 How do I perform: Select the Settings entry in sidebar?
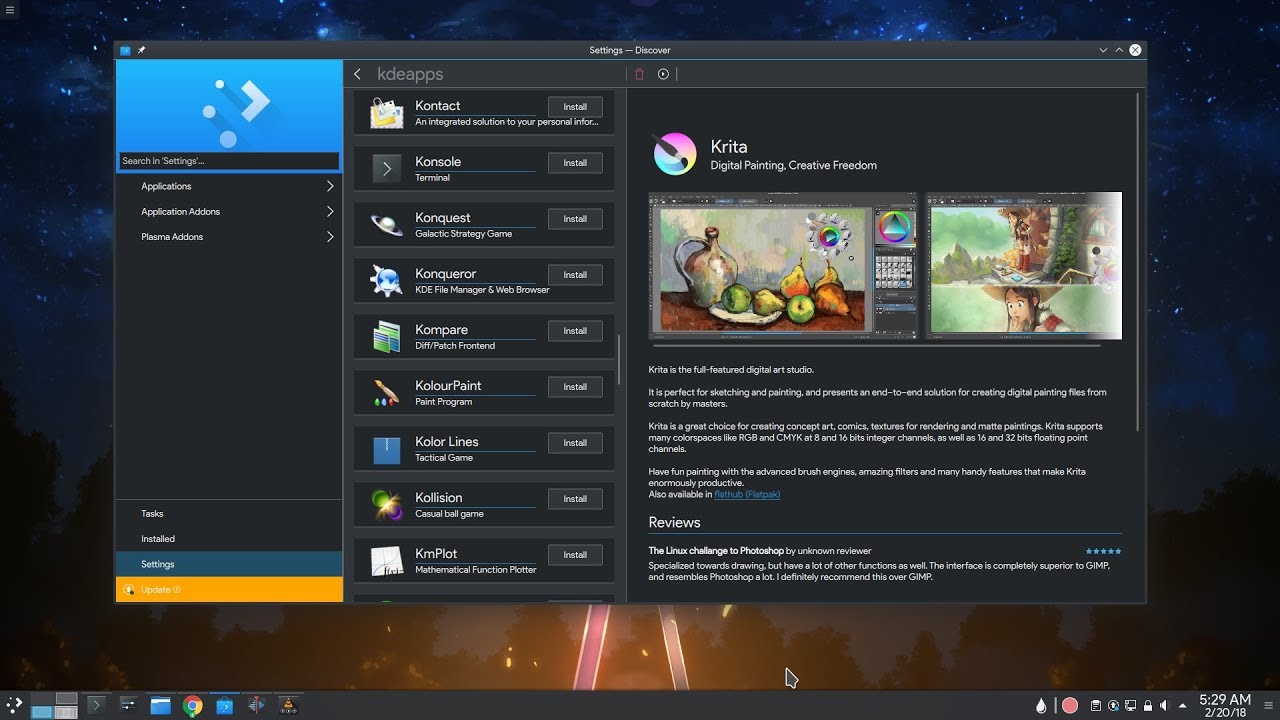pyautogui.click(x=229, y=564)
